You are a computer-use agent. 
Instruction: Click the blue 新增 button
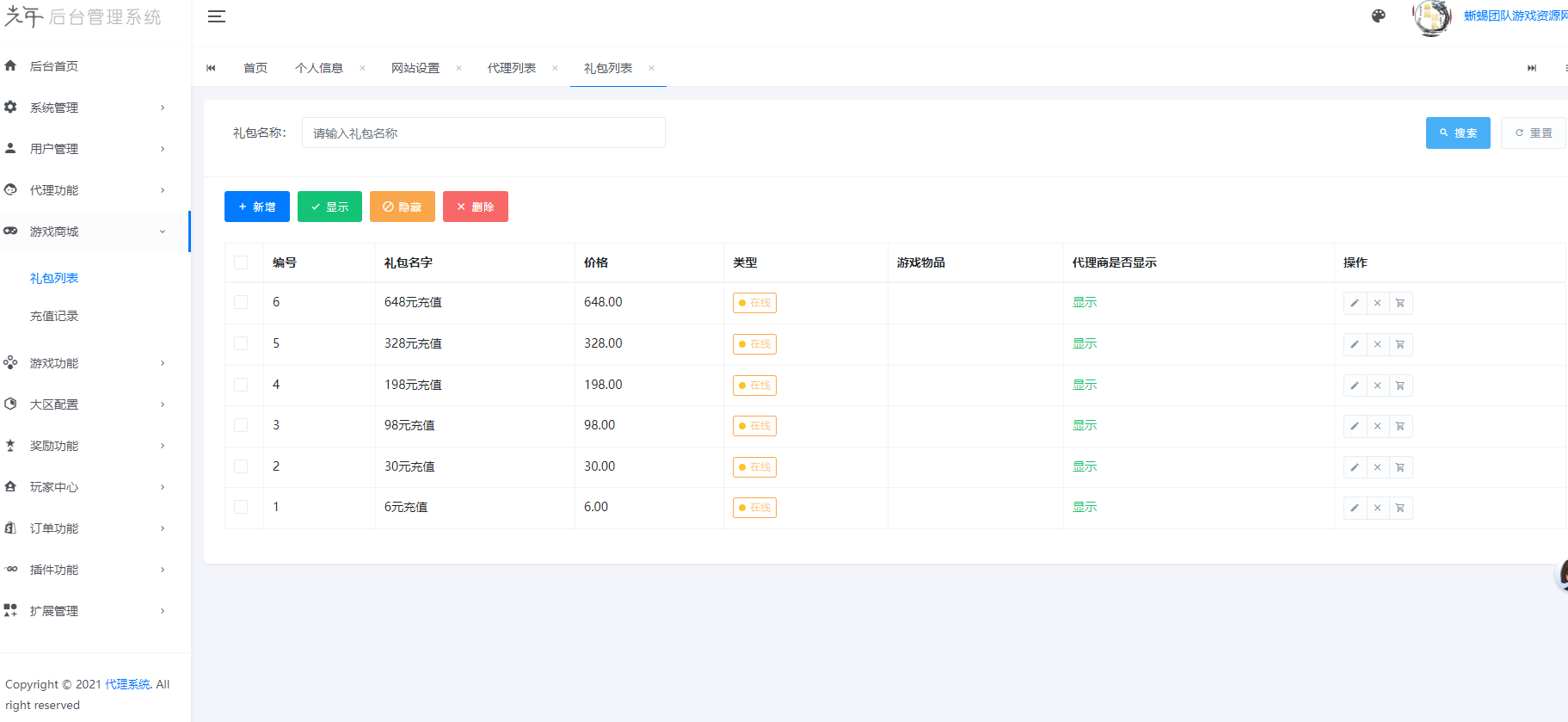[256, 207]
